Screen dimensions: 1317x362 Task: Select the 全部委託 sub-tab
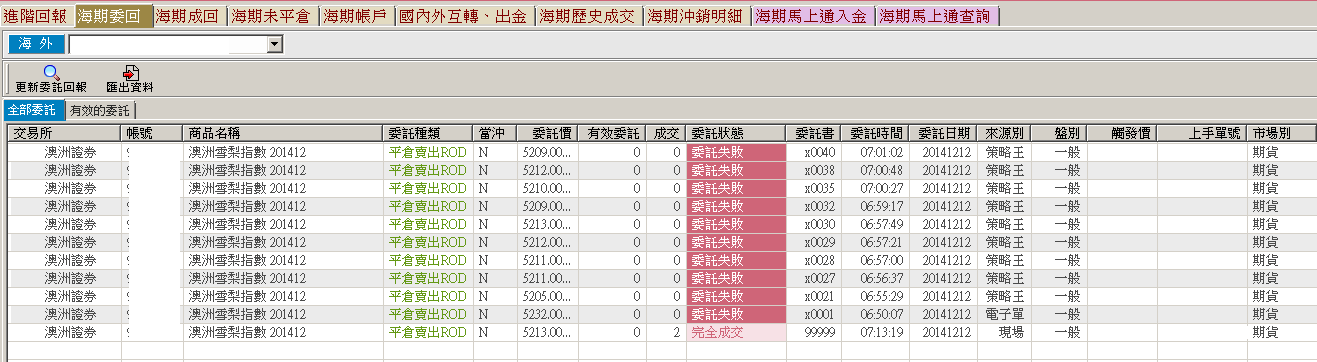[33, 110]
